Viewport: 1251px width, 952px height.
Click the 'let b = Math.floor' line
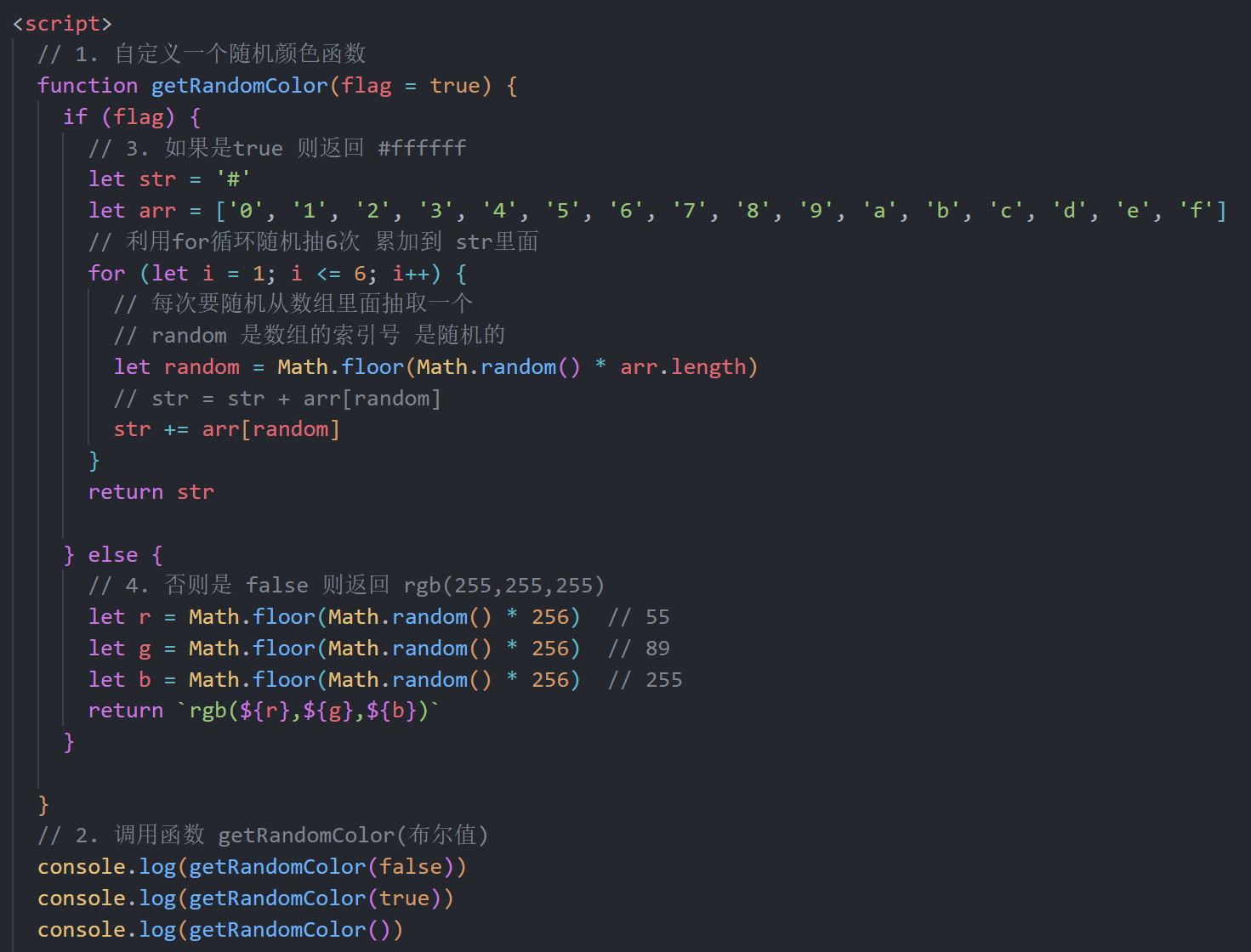pyautogui.click(x=334, y=680)
